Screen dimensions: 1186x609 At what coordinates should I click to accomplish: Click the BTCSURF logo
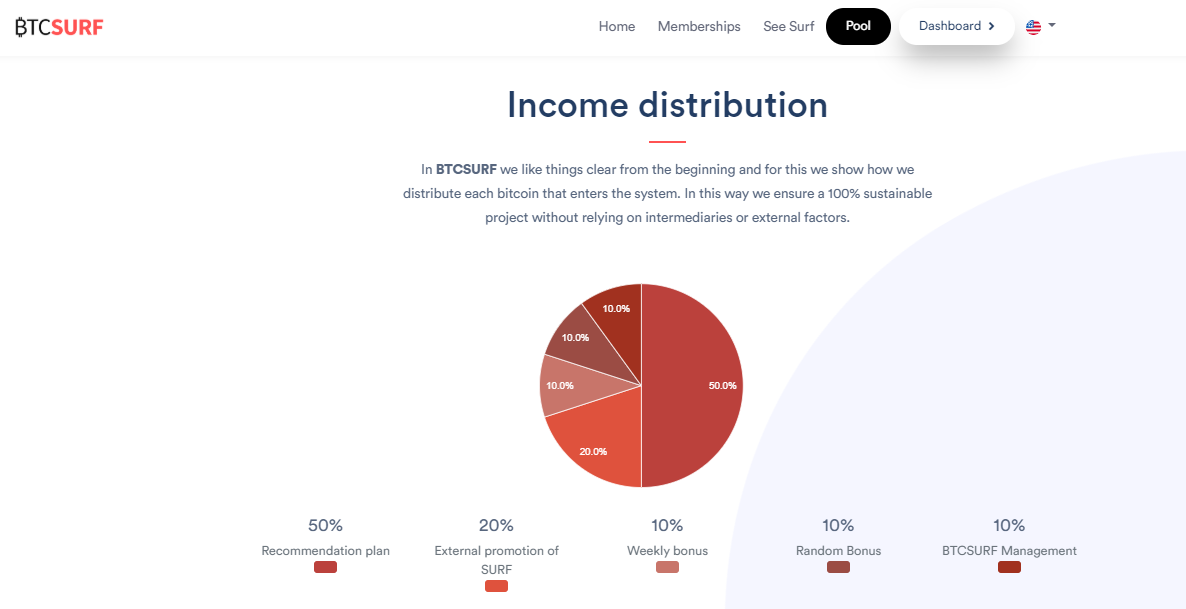coord(59,27)
